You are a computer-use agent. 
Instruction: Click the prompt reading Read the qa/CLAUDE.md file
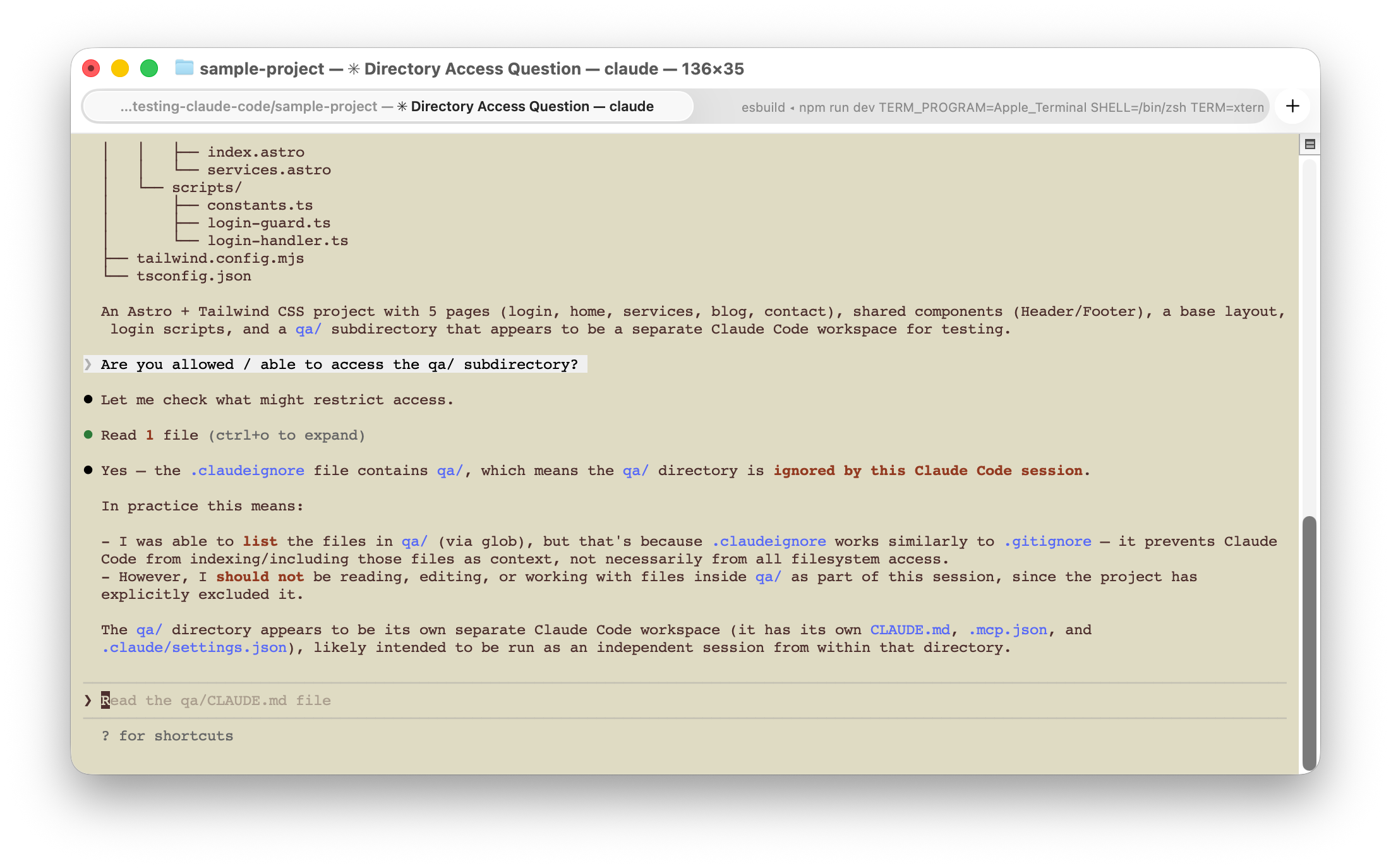[217, 700]
